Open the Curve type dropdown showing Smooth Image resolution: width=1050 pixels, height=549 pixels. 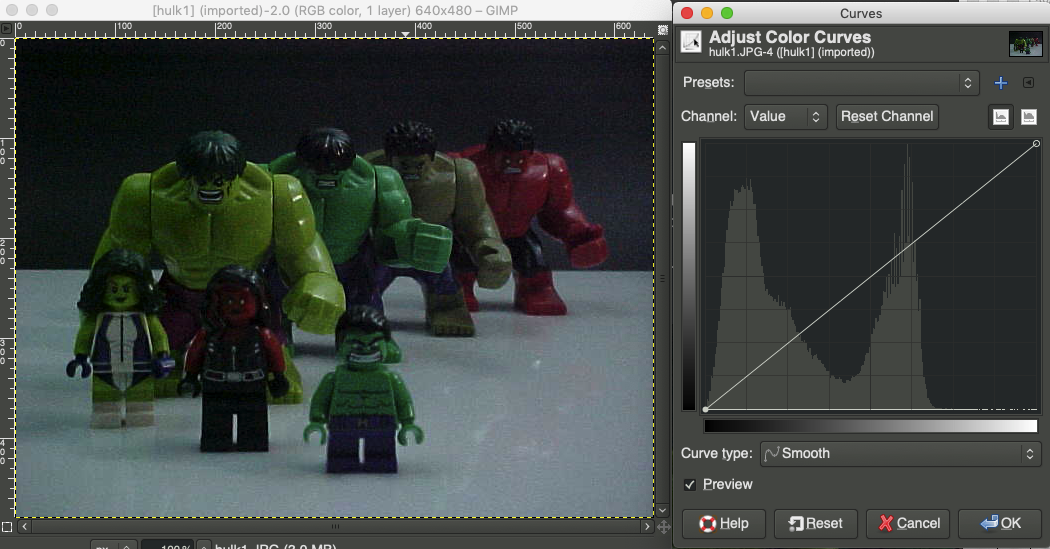click(x=901, y=454)
